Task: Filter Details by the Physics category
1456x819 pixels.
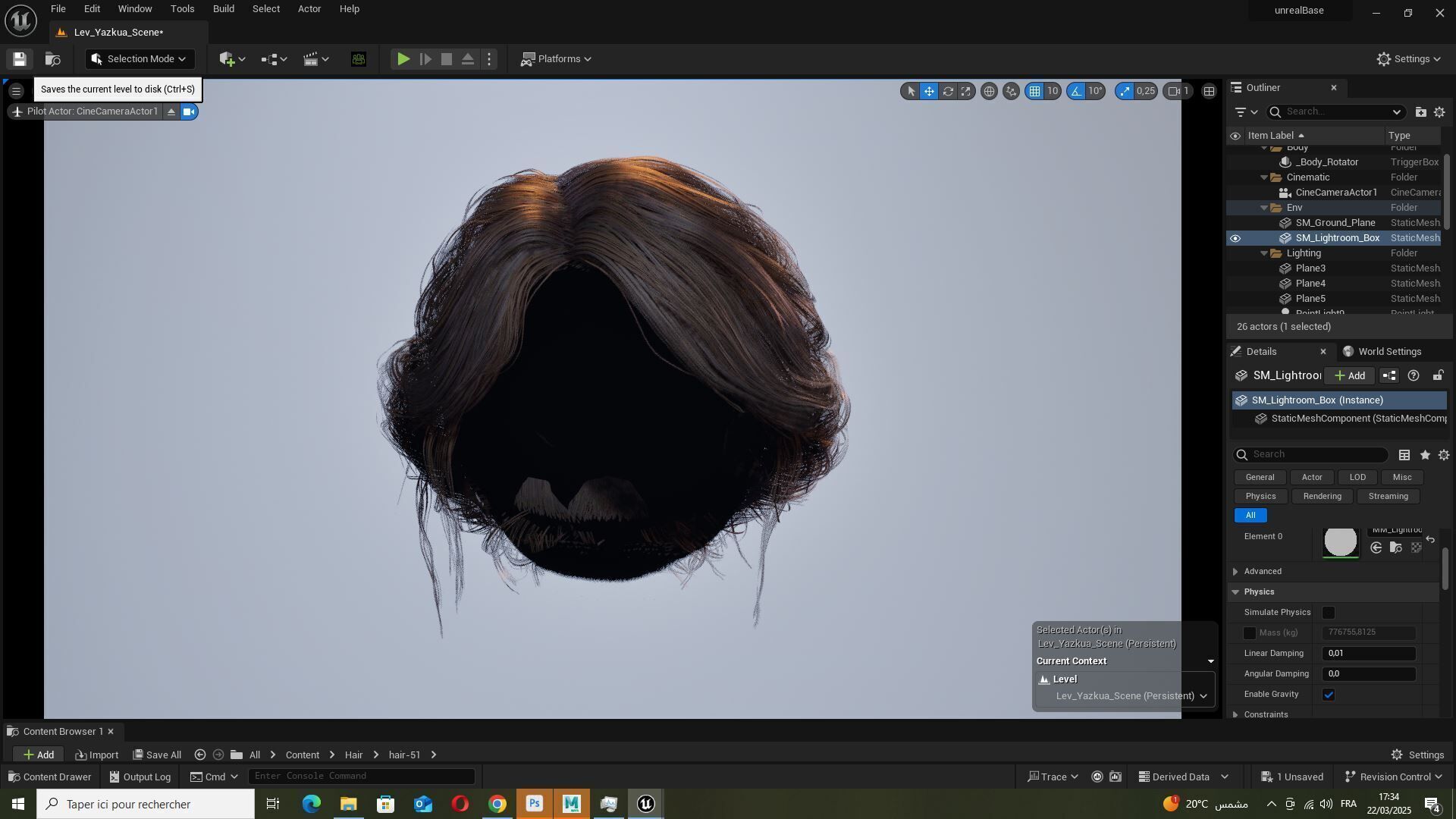Action: coord(1260,497)
